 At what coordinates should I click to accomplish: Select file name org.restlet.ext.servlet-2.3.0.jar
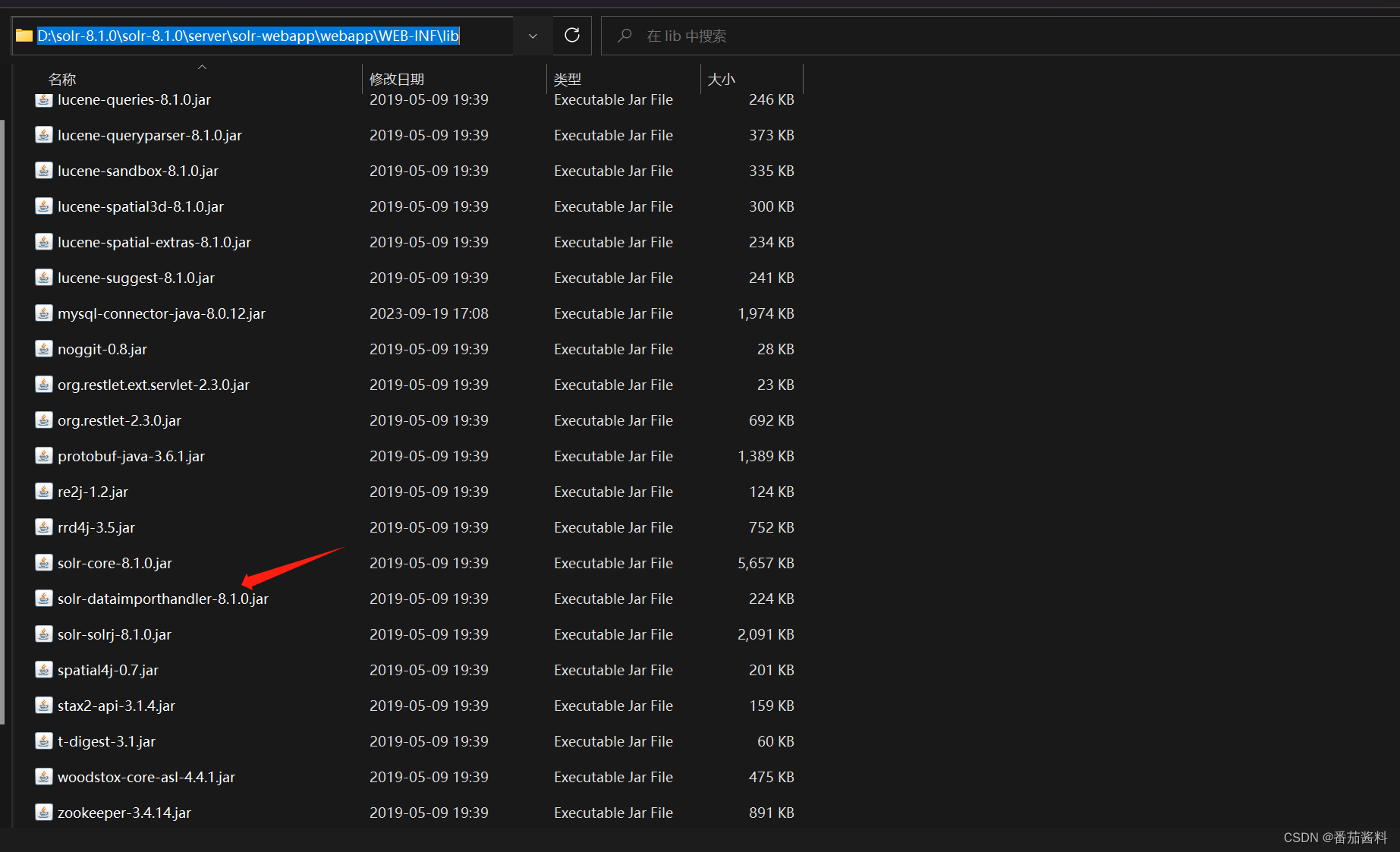[x=154, y=385]
